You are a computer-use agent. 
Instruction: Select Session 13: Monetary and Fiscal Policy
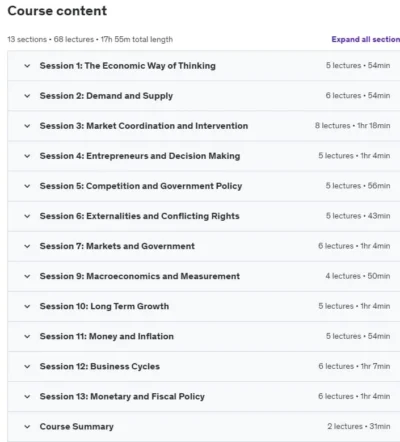pyautogui.click(x=122, y=396)
